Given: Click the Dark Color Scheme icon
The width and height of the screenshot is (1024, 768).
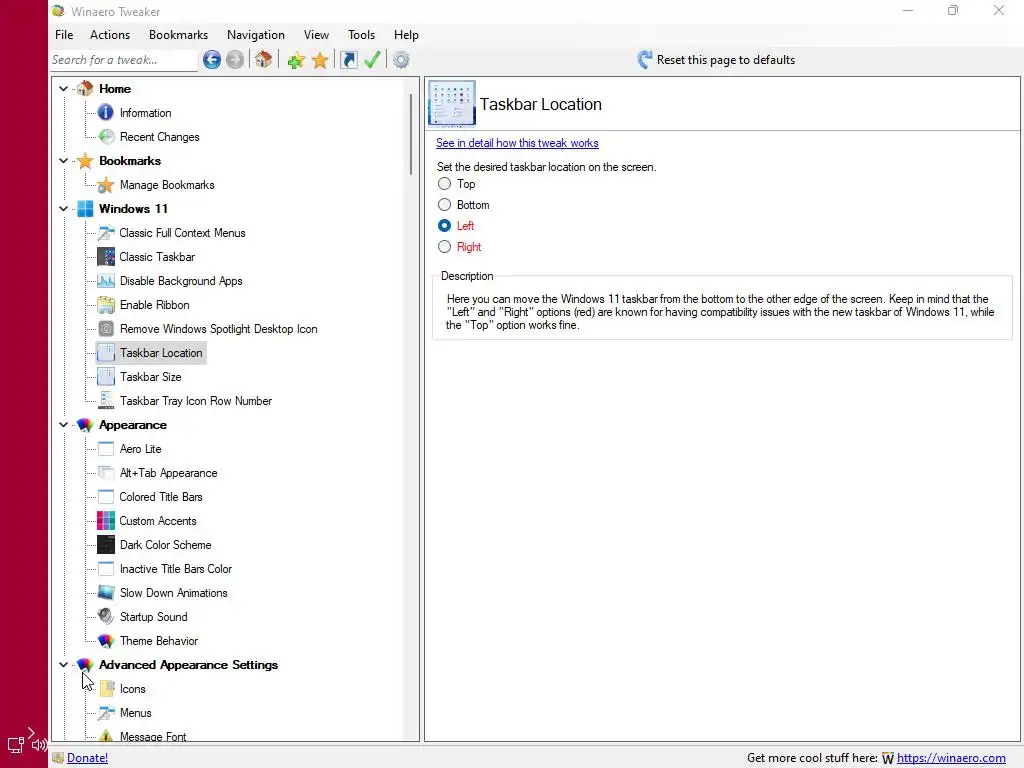Looking at the screenshot, I should point(106,545).
